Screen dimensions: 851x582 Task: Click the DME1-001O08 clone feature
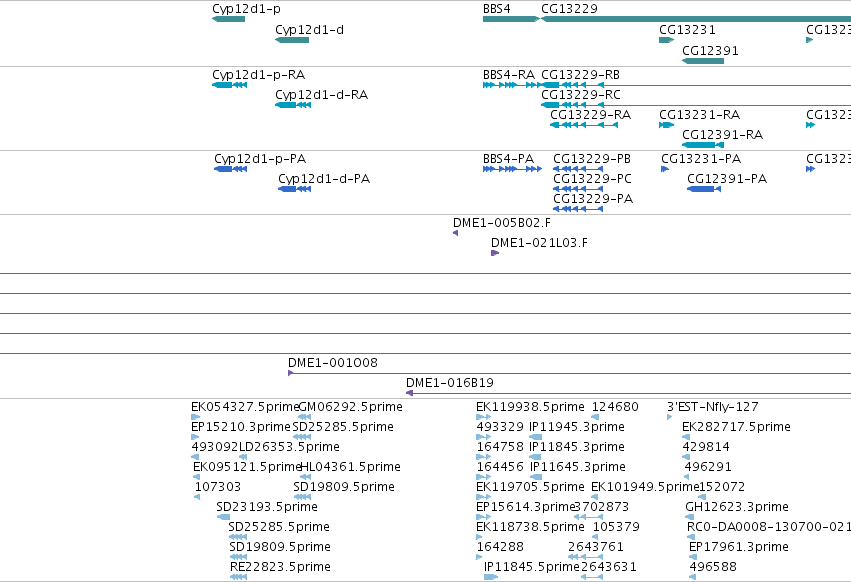click(x=569, y=373)
